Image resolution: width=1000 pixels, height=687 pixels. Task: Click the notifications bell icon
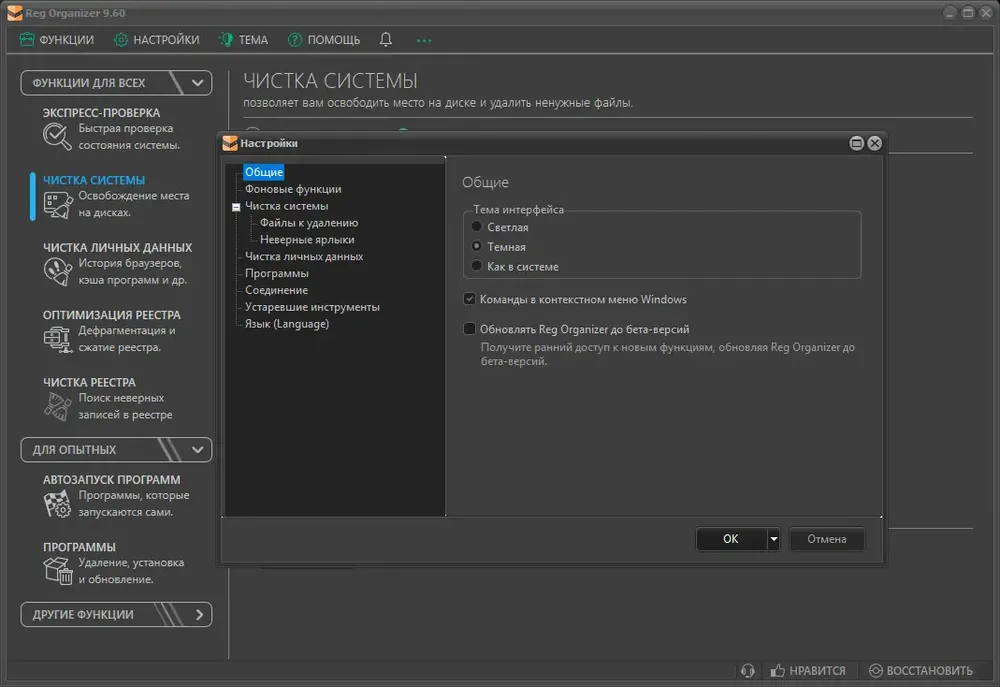point(385,40)
